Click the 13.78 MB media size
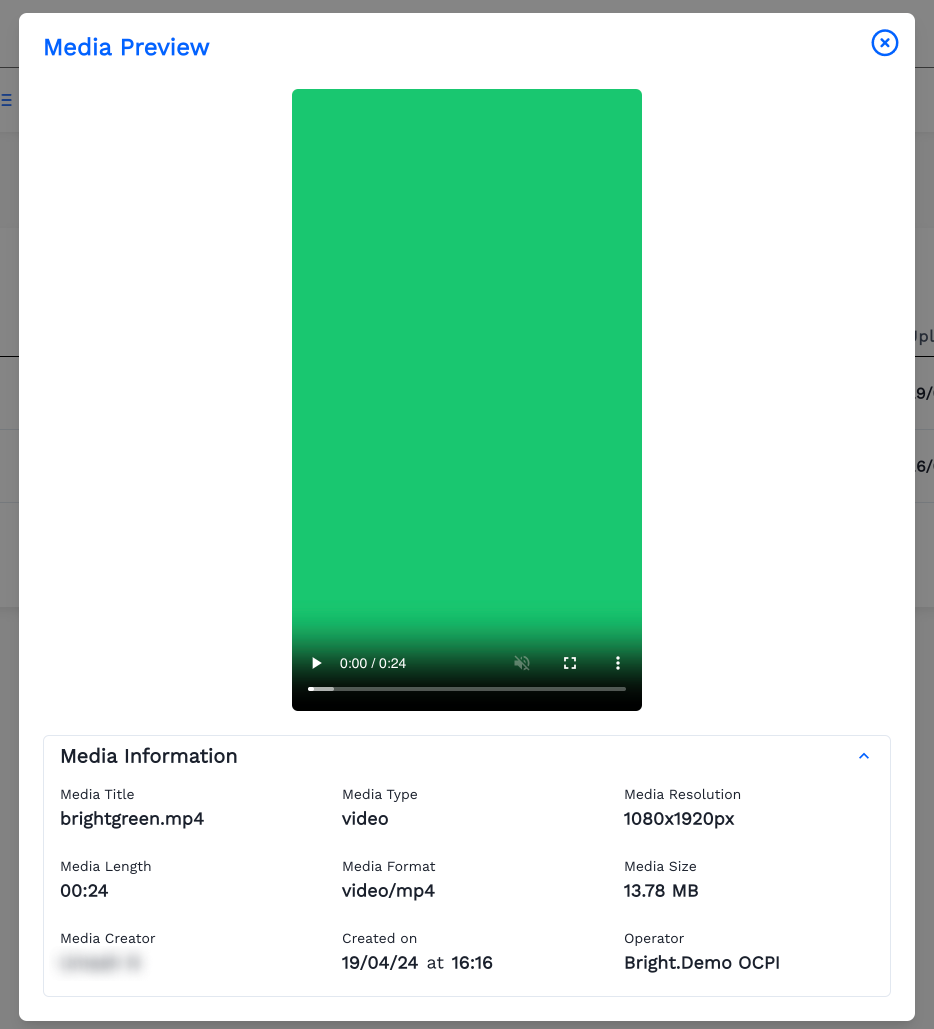 [661, 891]
